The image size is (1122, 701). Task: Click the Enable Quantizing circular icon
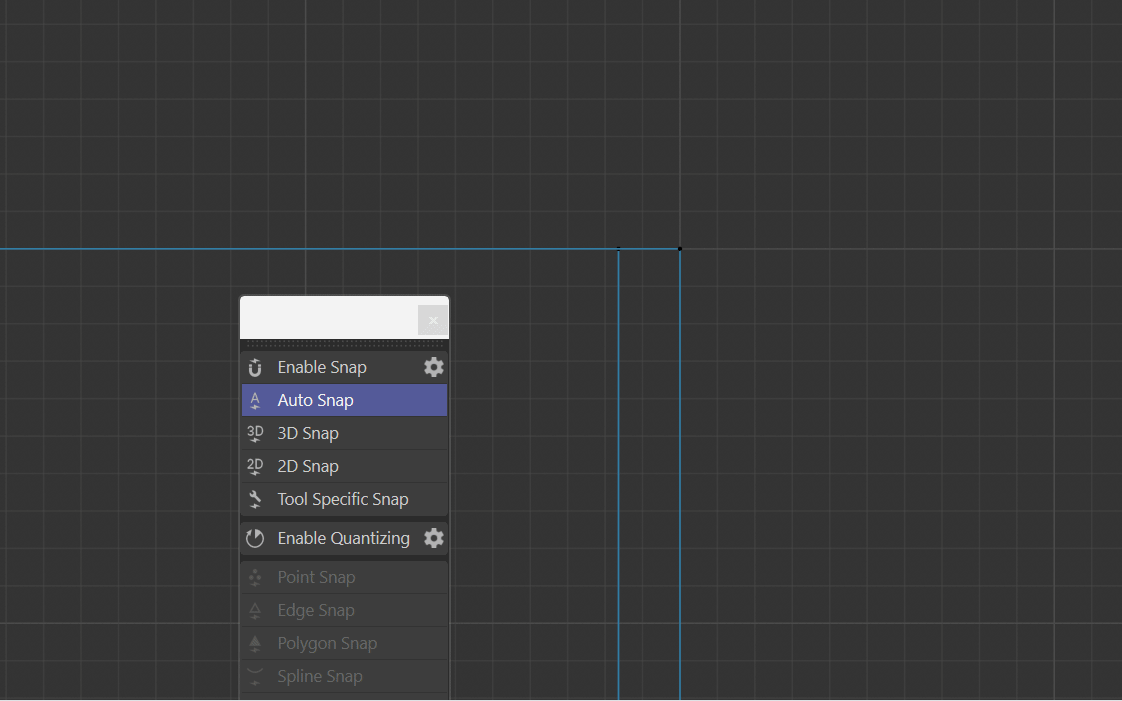pos(255,539)
